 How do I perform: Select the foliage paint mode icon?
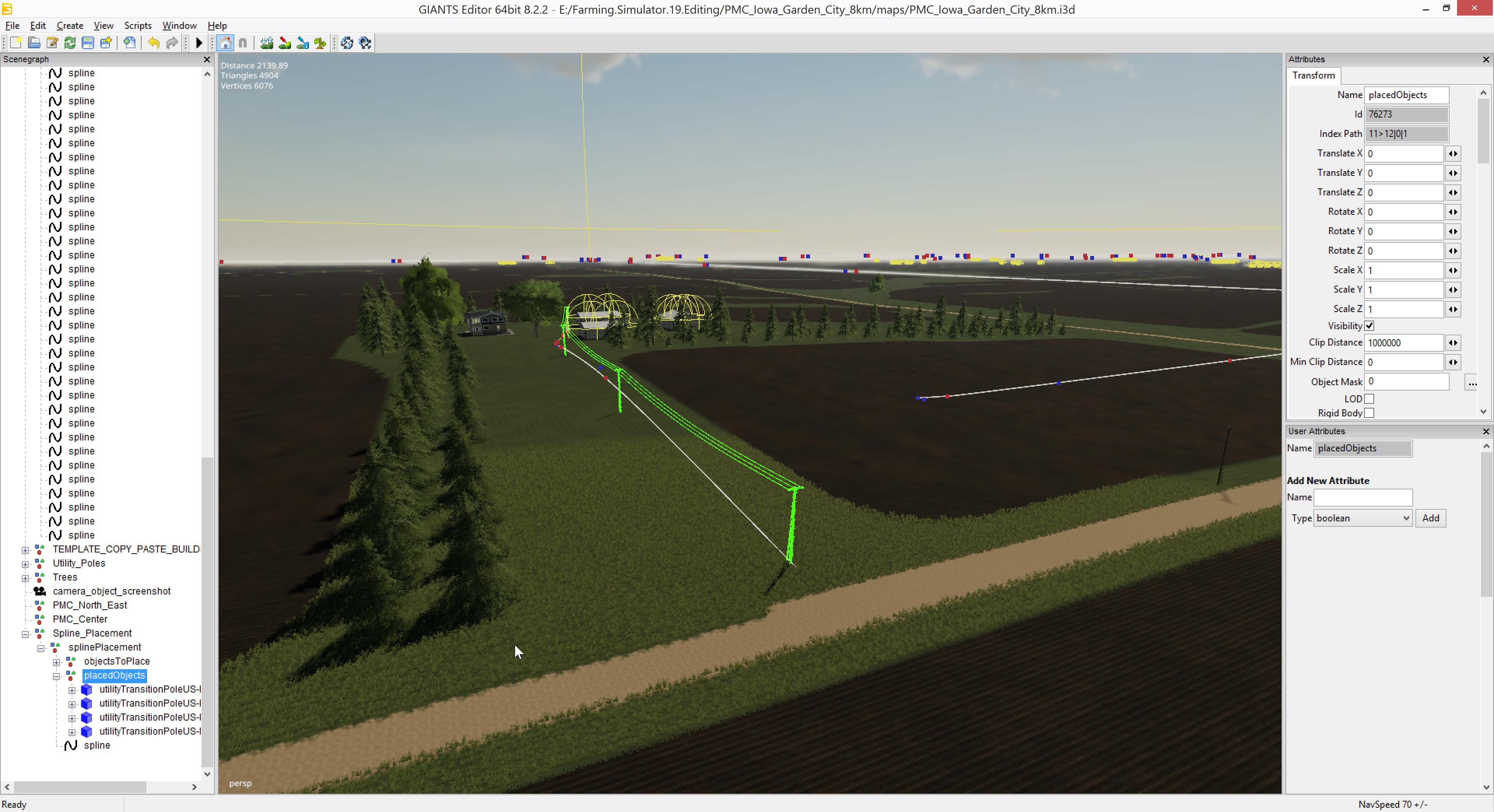pos(320,43)
